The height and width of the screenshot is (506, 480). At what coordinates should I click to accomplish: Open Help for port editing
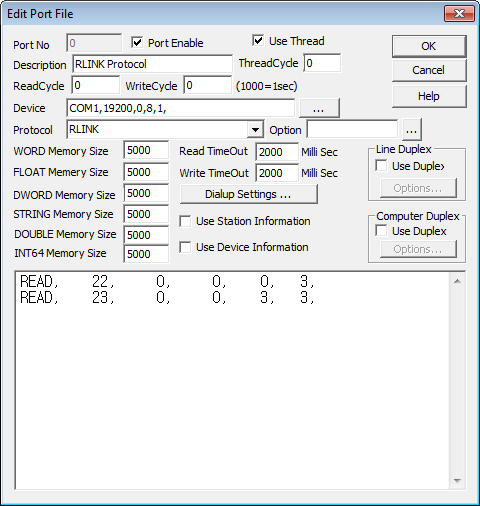tap(429, 96)
